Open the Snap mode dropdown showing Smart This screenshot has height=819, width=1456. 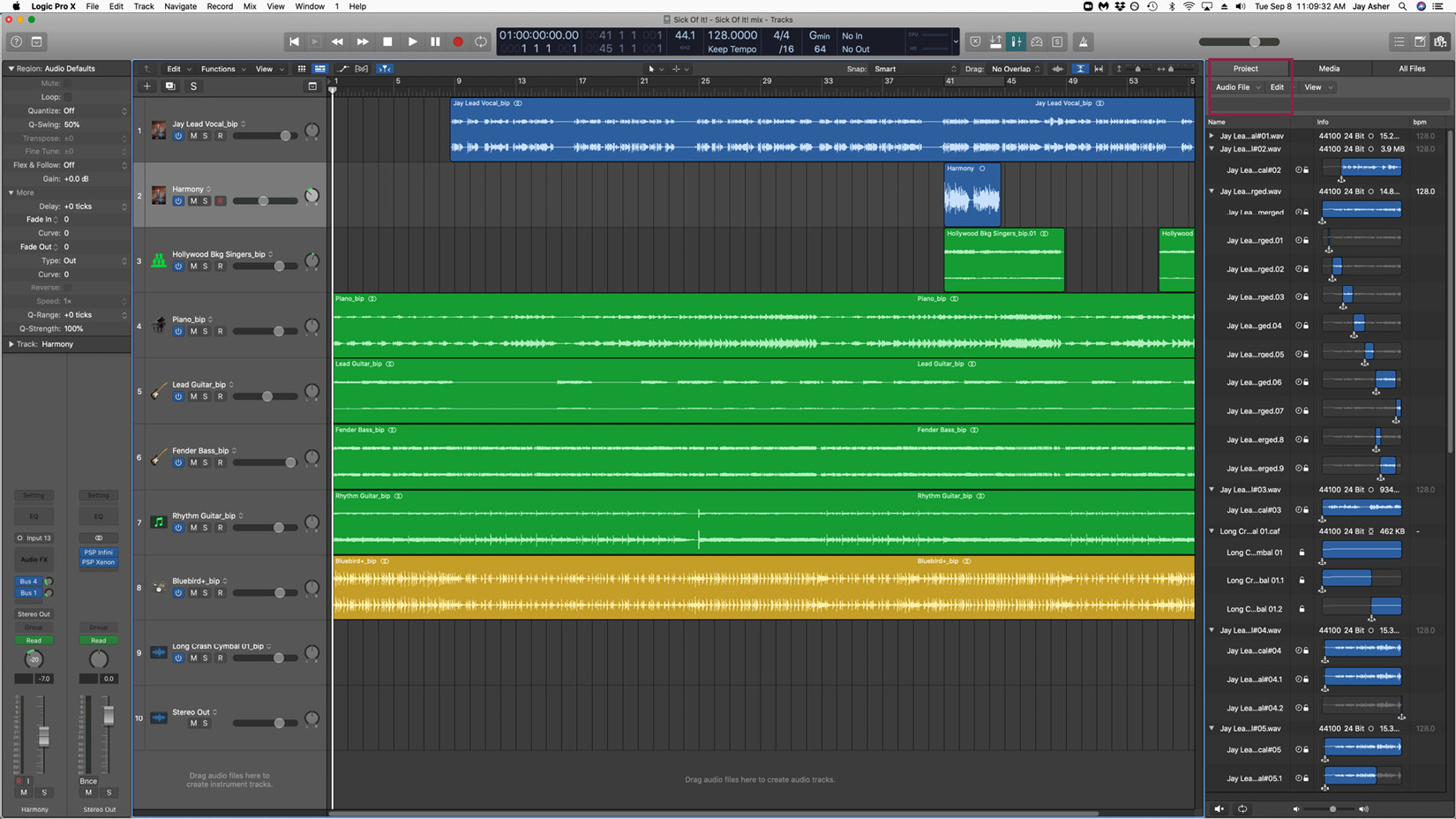(x=914, y=69)
